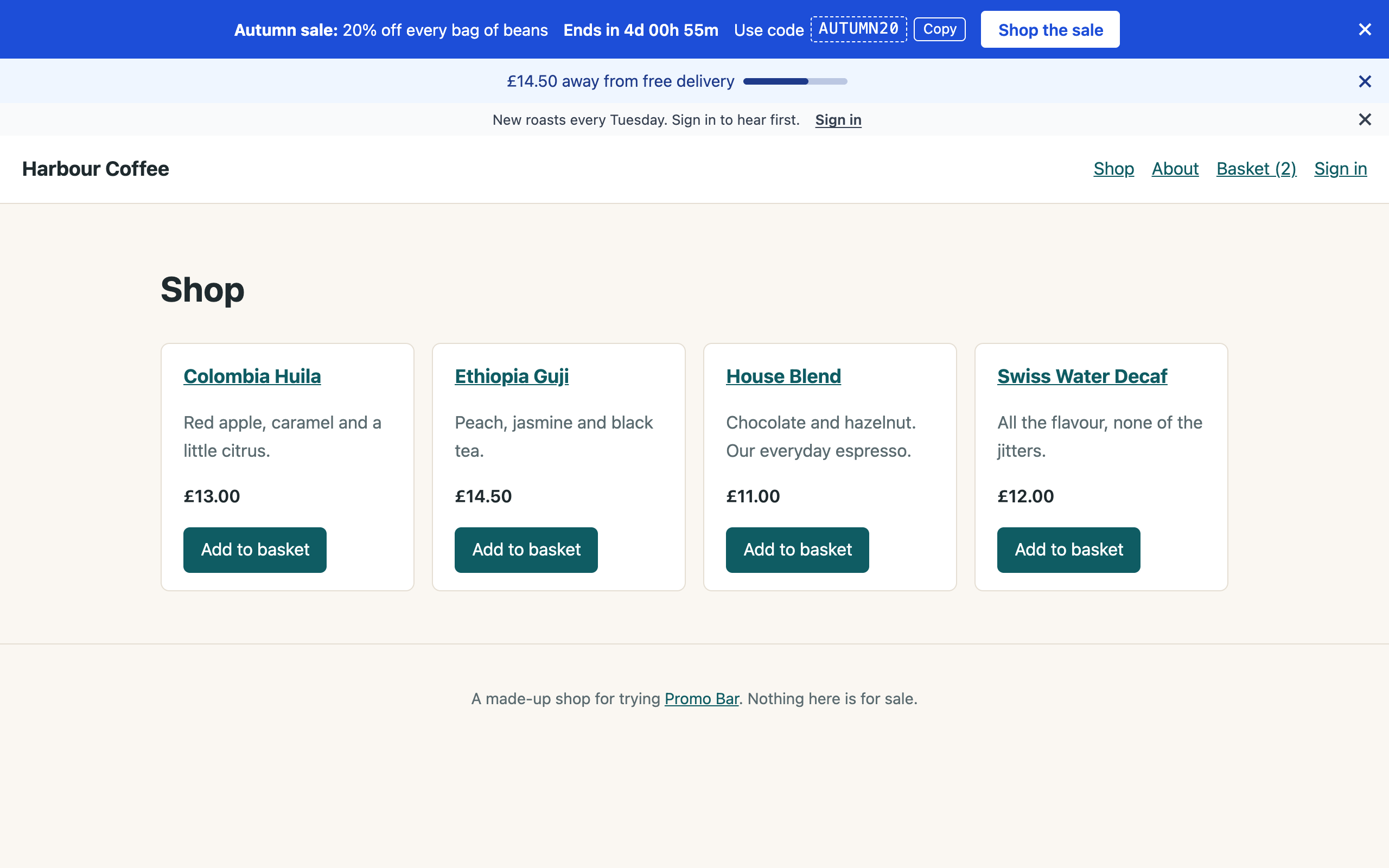Image resolution: width=1389 pixels, height=868 pixels.
Task: View the House Blend product
Action: point(783,376)
